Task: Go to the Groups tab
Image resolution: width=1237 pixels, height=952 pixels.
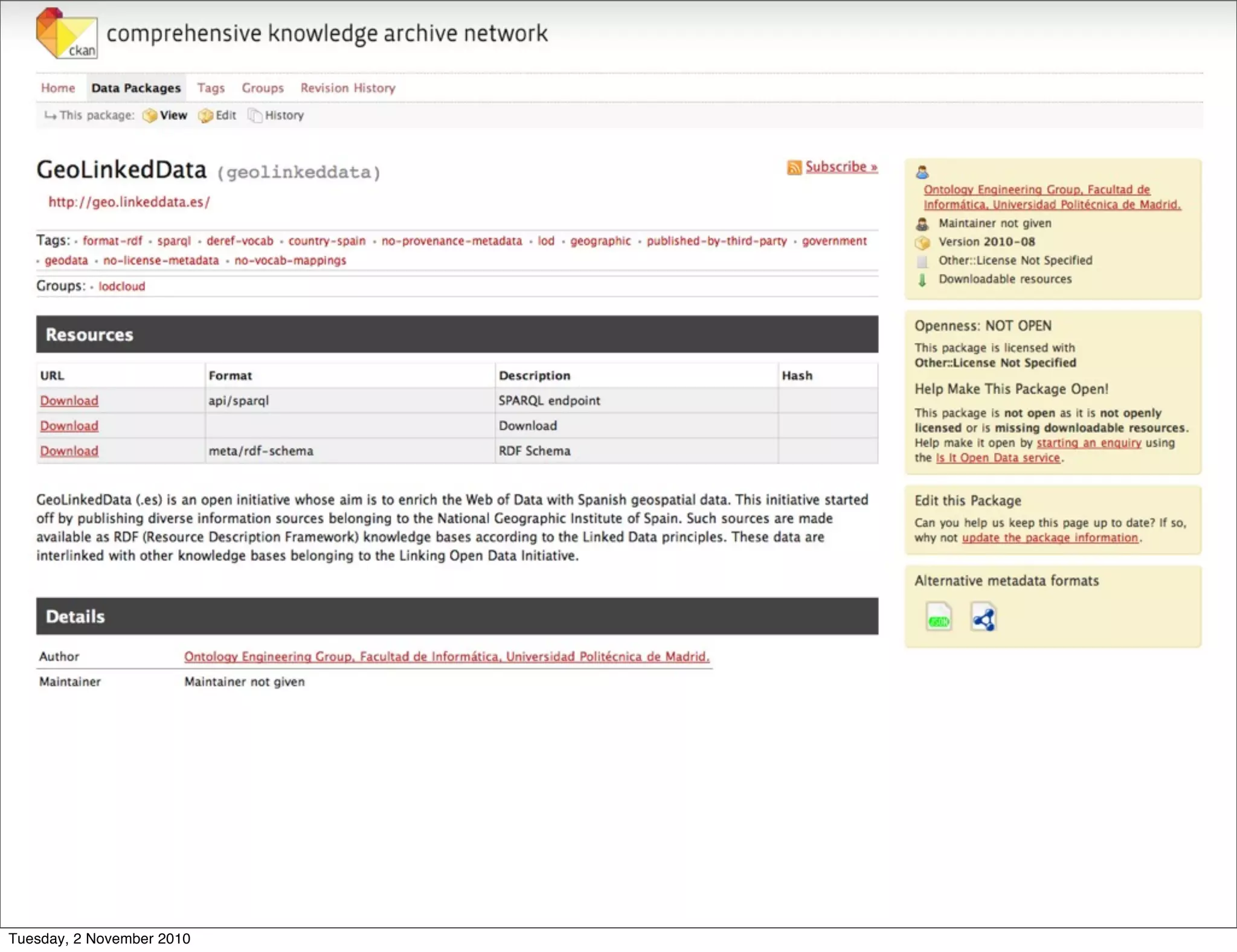Action: [x=263, y=88]
